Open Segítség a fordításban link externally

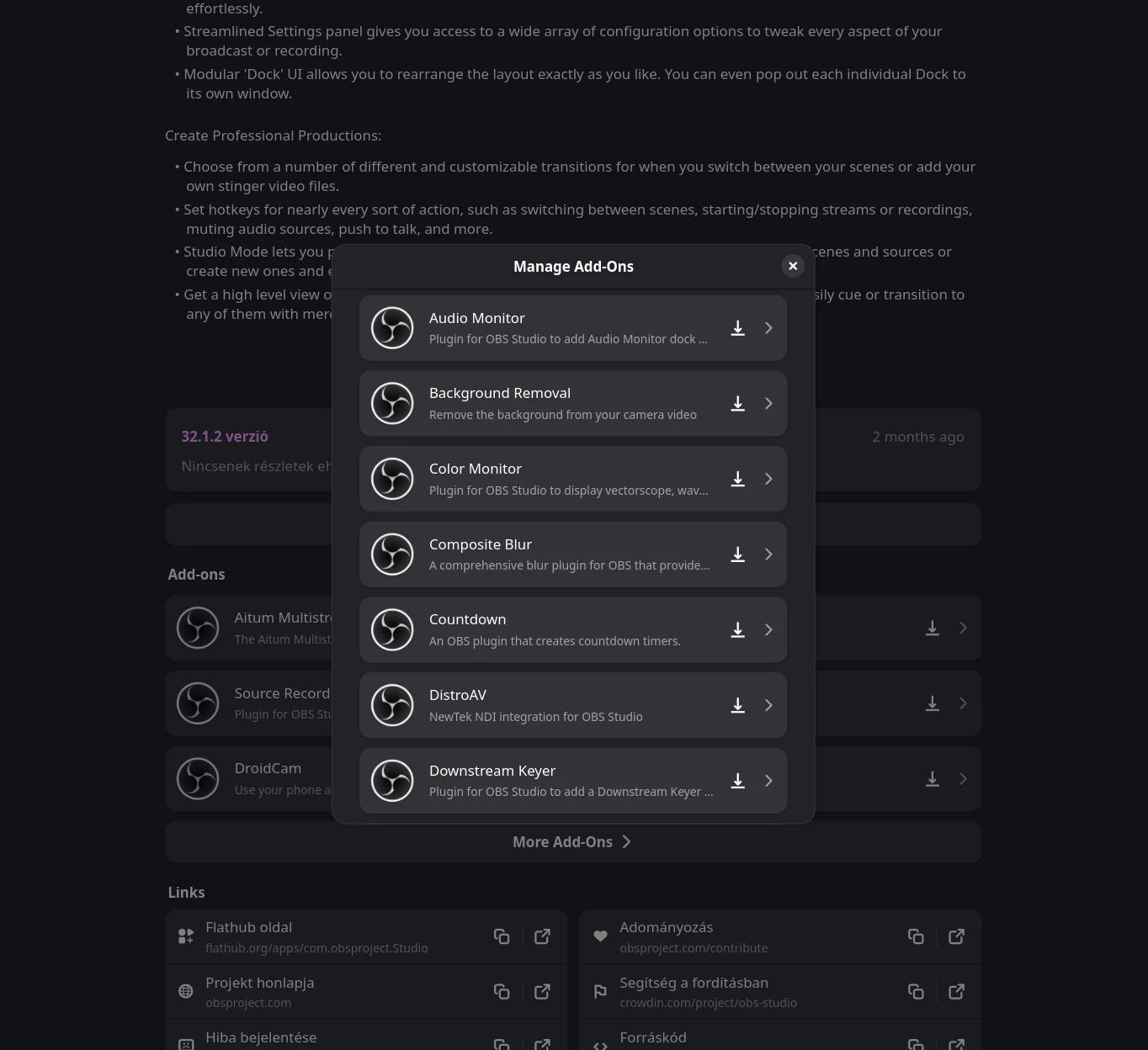pyautogui.click(x=957, y=992)
